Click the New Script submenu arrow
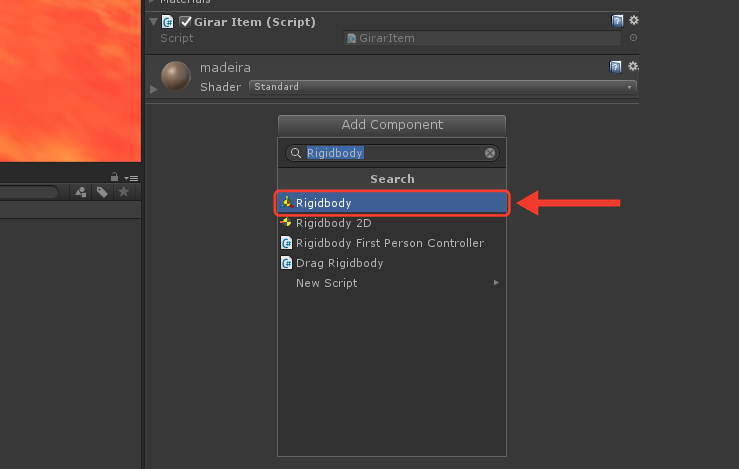The image size is (739, 469). coord(496,282)
